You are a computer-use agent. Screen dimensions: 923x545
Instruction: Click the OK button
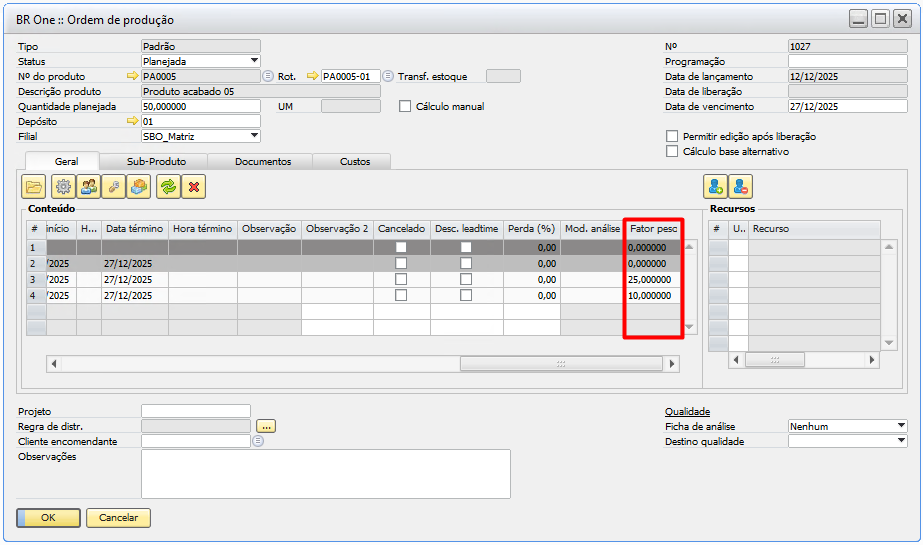pos(47,518)
